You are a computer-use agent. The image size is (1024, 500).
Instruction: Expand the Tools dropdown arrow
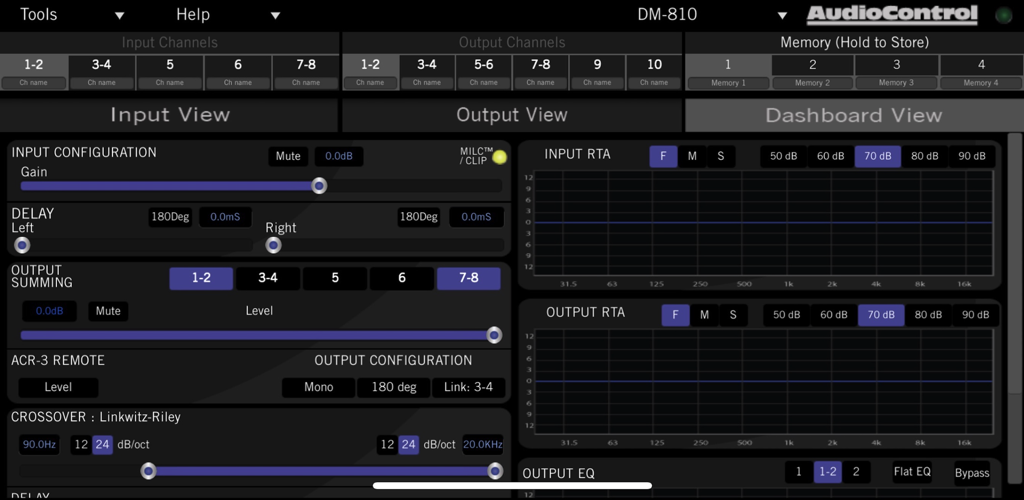120,15
